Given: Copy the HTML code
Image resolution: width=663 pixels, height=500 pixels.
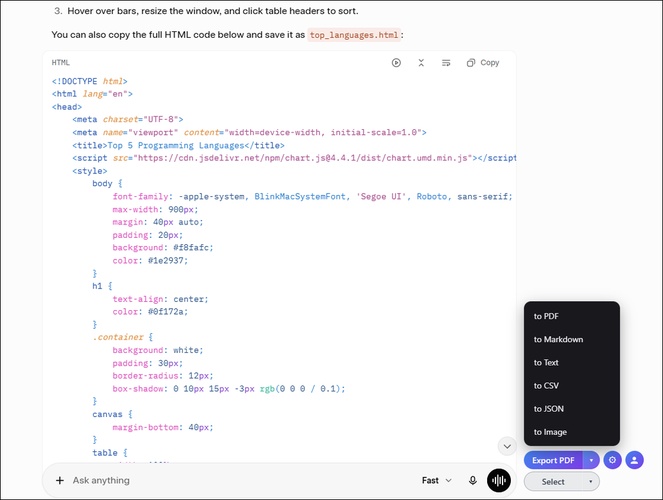Looking at the screenshot, I should (x=483, y=63).
